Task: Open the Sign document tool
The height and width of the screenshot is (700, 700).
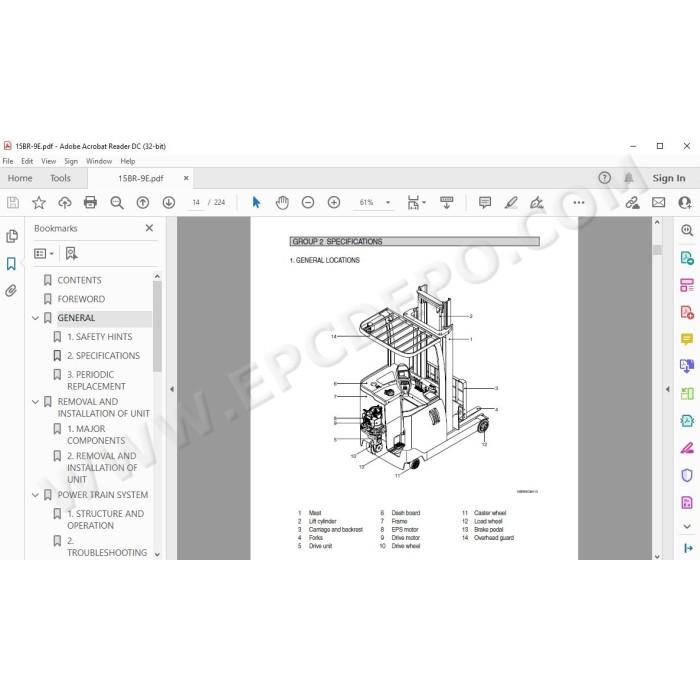Action: (x=537, y=203)
